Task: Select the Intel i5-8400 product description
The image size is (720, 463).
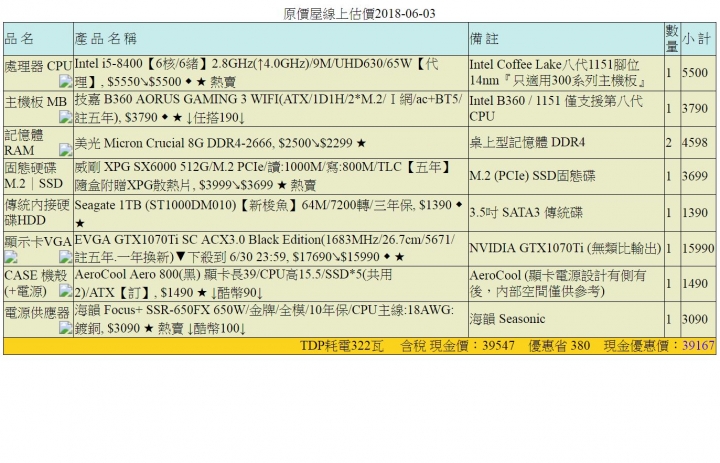Action: click(257, 73)
